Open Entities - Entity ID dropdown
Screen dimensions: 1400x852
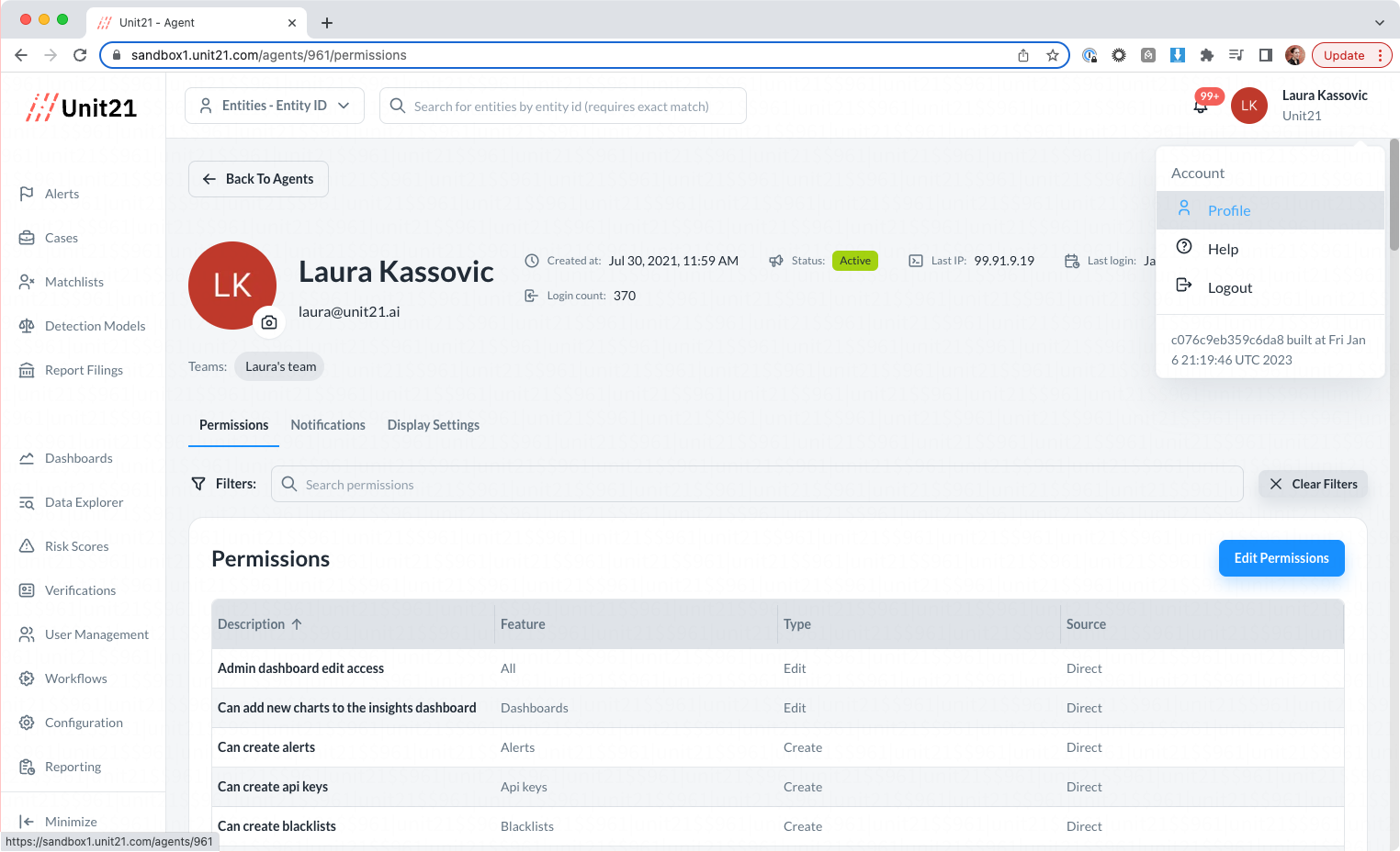pos(275,106)
